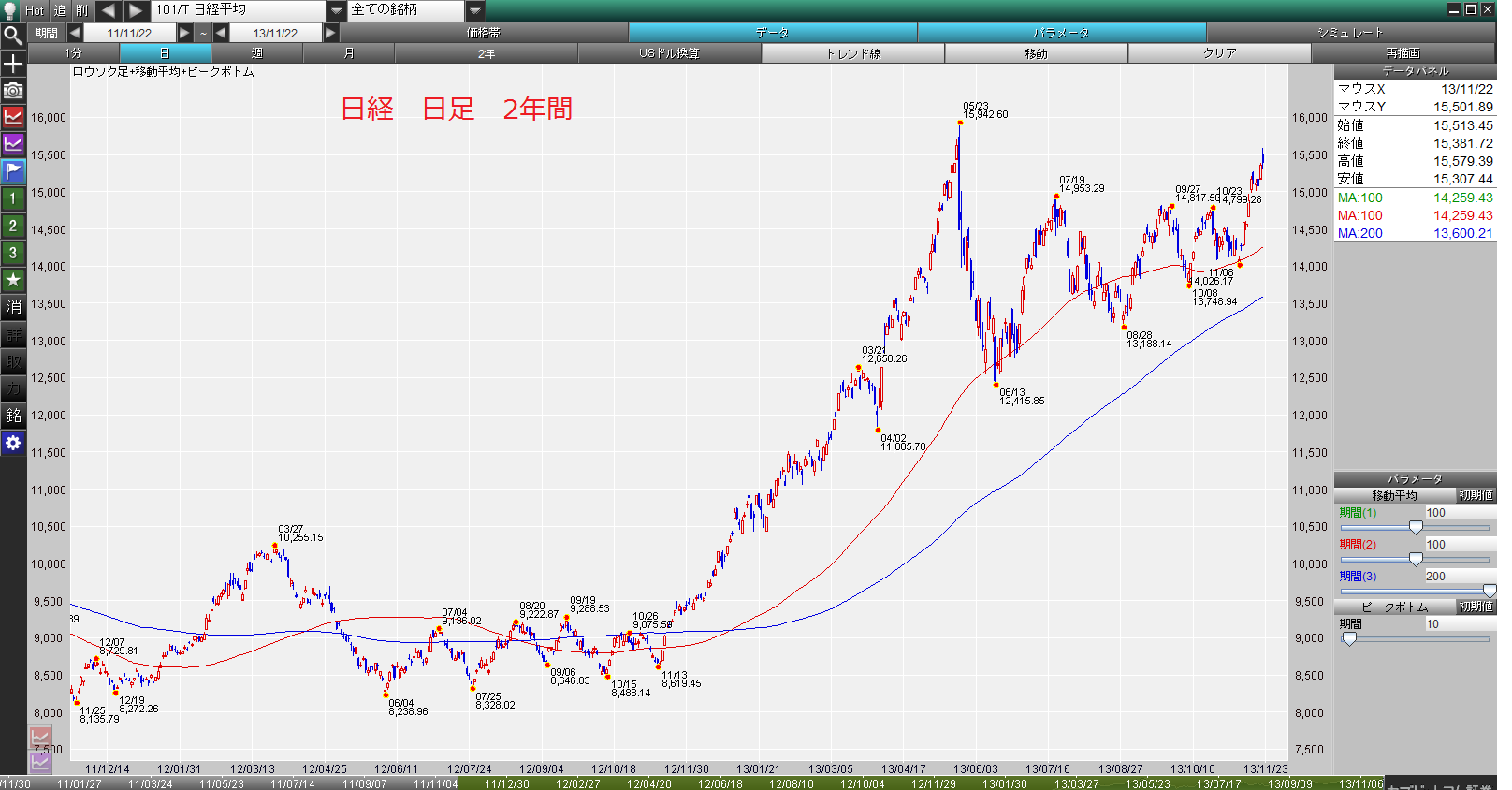Click the red line chart icon
Screen dimensions: 1512x790
pos(13,117)
